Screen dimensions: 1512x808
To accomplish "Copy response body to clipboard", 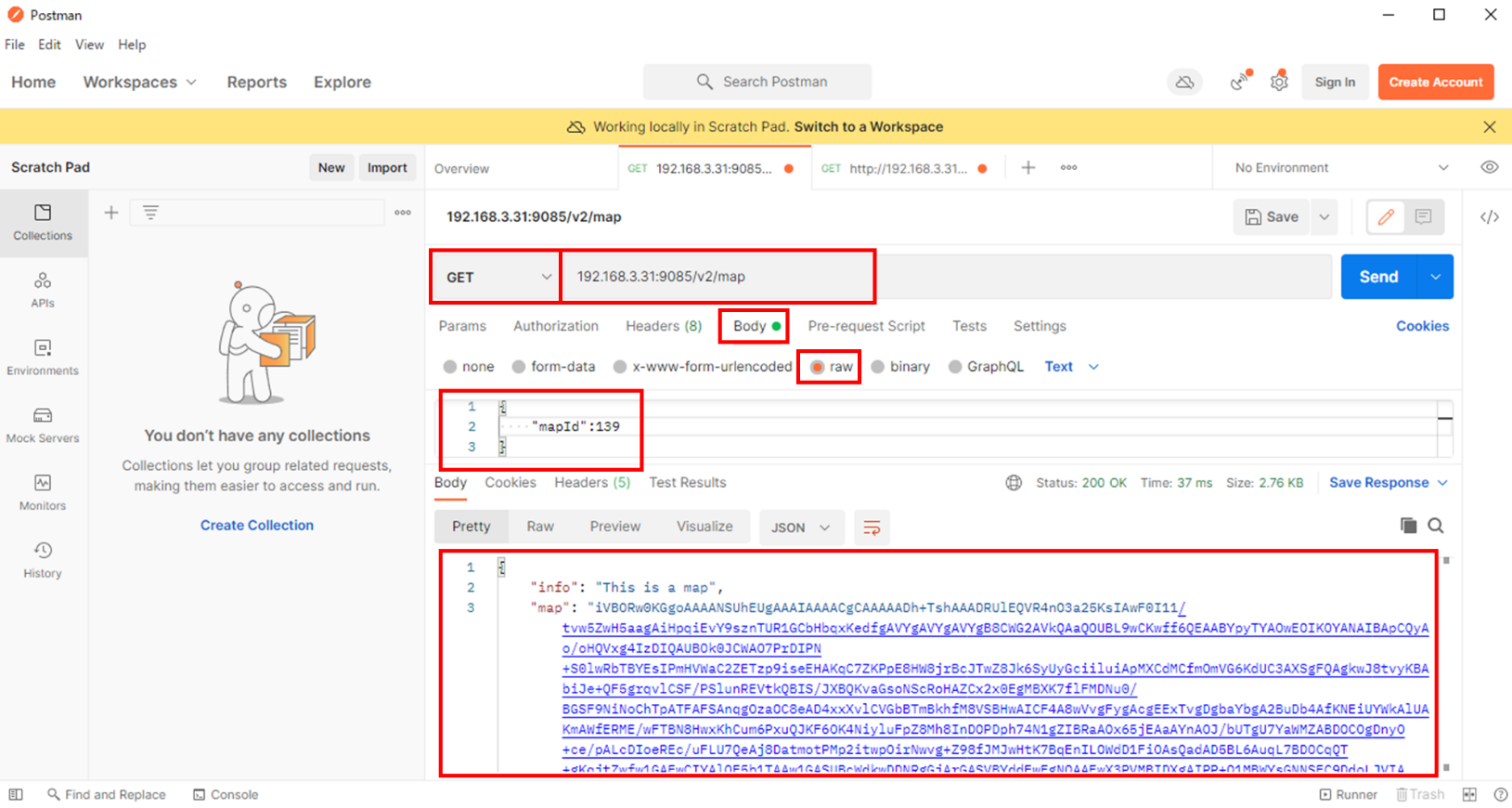I will [x=1408, y=526].
